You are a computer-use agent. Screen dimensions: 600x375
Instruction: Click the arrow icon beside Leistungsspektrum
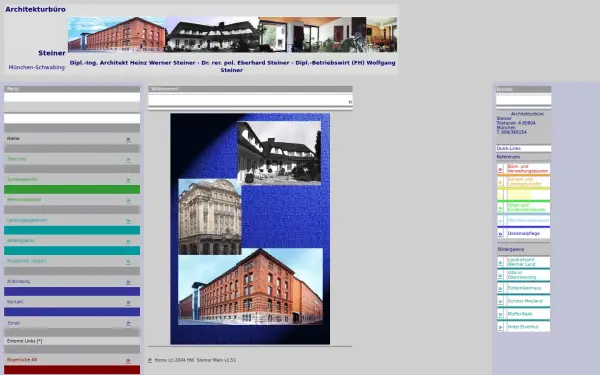[x=128, y=221]
